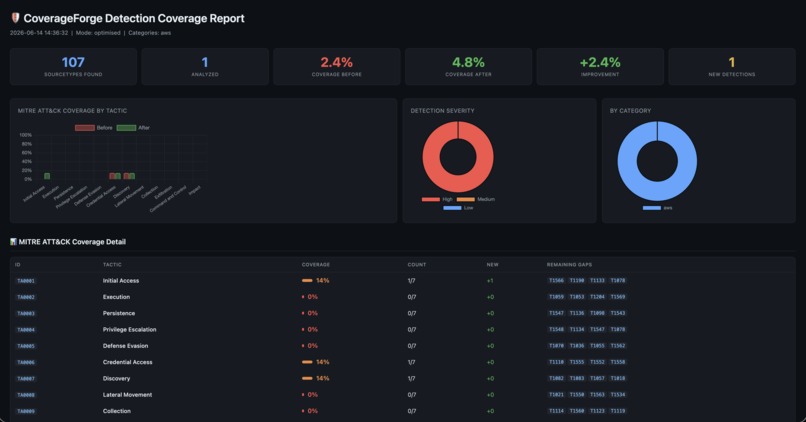Click the 14% coverage bar for Discovery
Viewport: 806px width, 422px height.
[307, 378]
